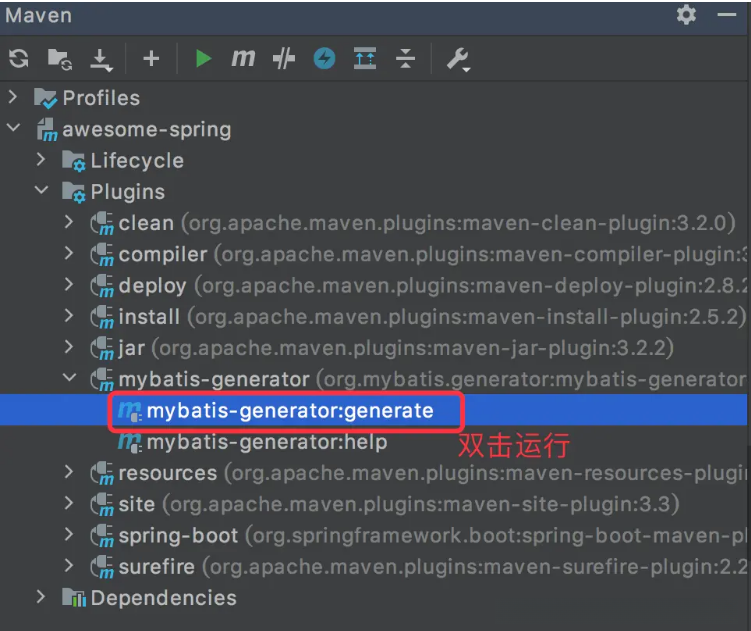Select the 'jar' plugin text
Viewport: 751px width, 631px height.
132,348
